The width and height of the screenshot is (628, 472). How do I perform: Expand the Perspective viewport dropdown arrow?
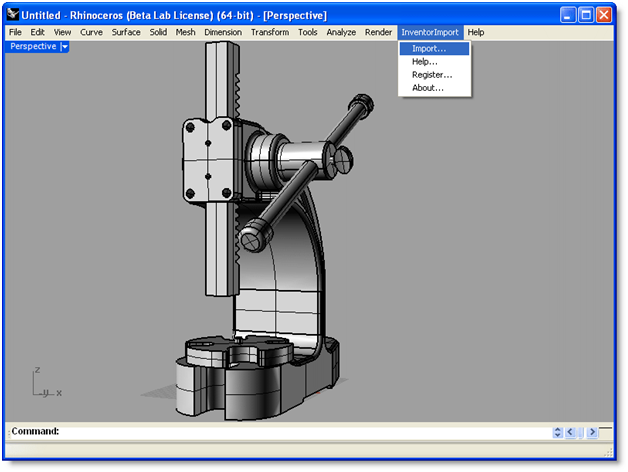pyautogui.click(x=64, y=47)
